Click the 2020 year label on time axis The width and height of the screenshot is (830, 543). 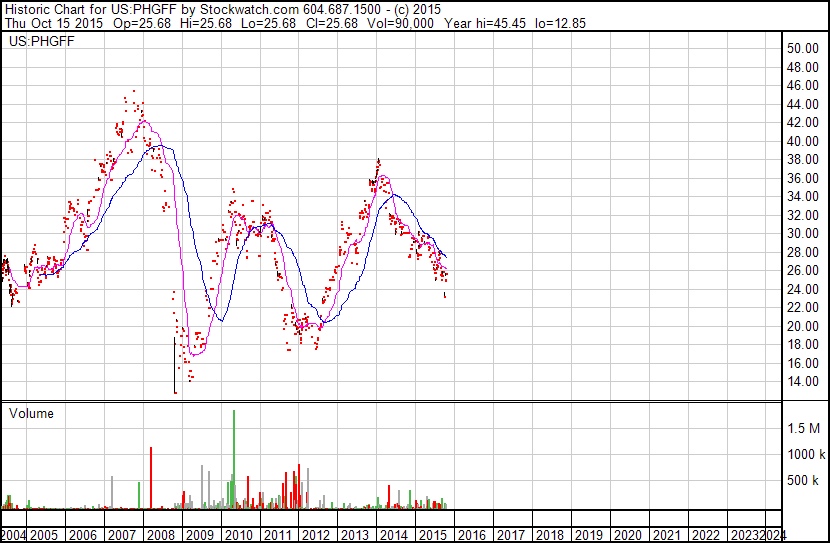626,535
